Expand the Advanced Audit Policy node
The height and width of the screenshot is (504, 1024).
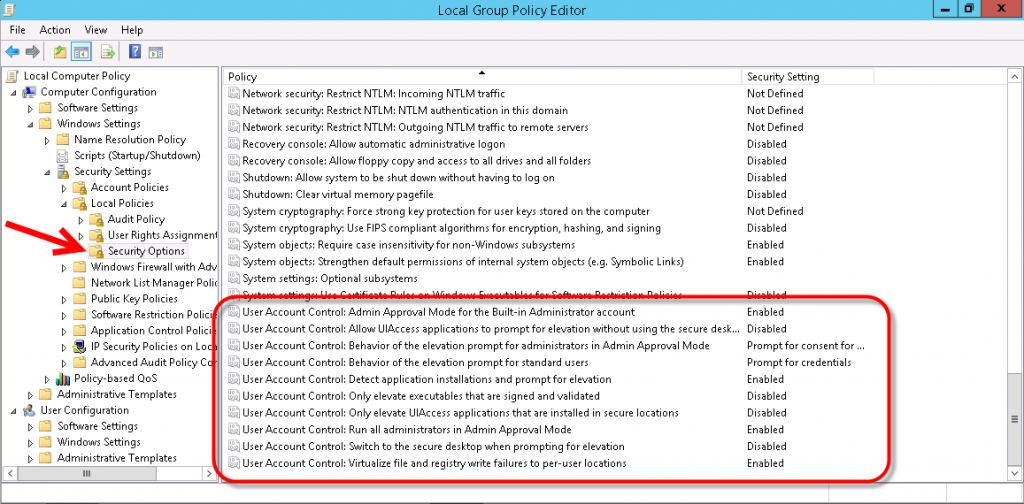(64, 362)
